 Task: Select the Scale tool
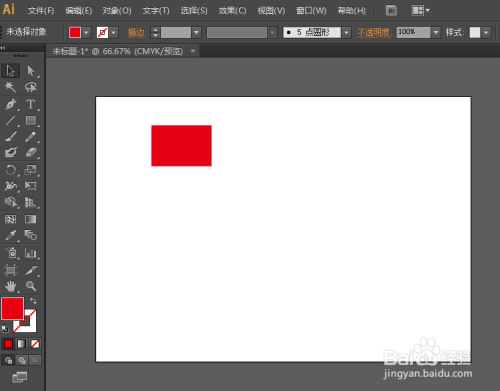(x=31, y=170)
